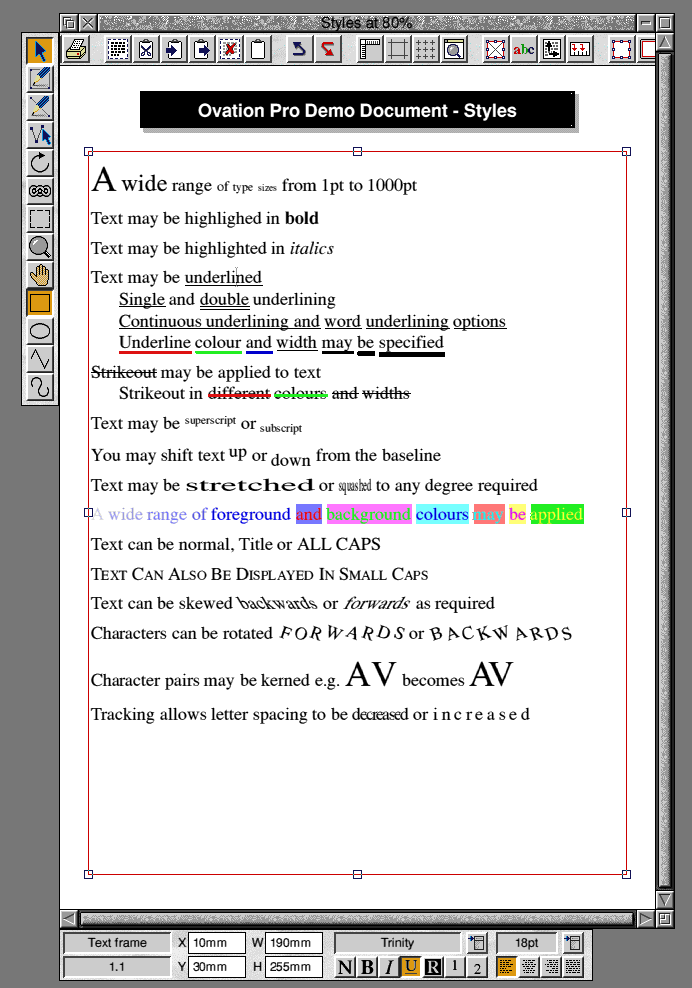The image size is (692, 988).
Task: Click the red-cornered frame icon
Action: 621,49
